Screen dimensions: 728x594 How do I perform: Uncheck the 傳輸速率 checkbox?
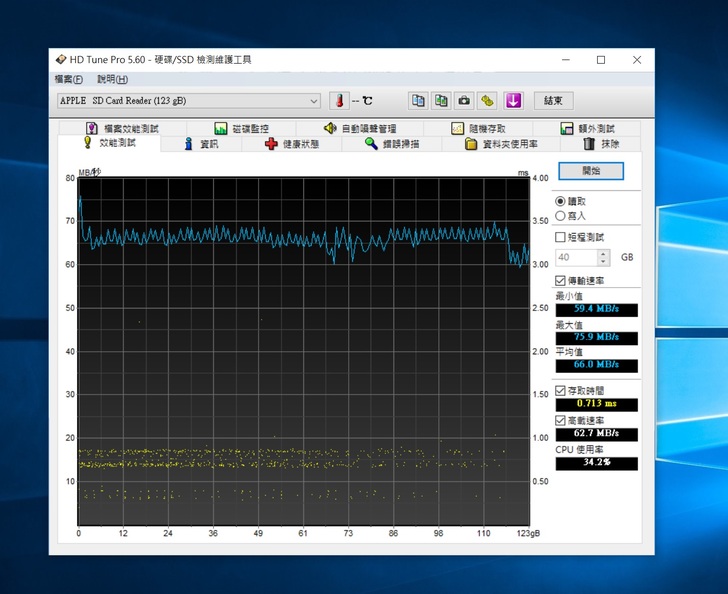tap(560, 281)
